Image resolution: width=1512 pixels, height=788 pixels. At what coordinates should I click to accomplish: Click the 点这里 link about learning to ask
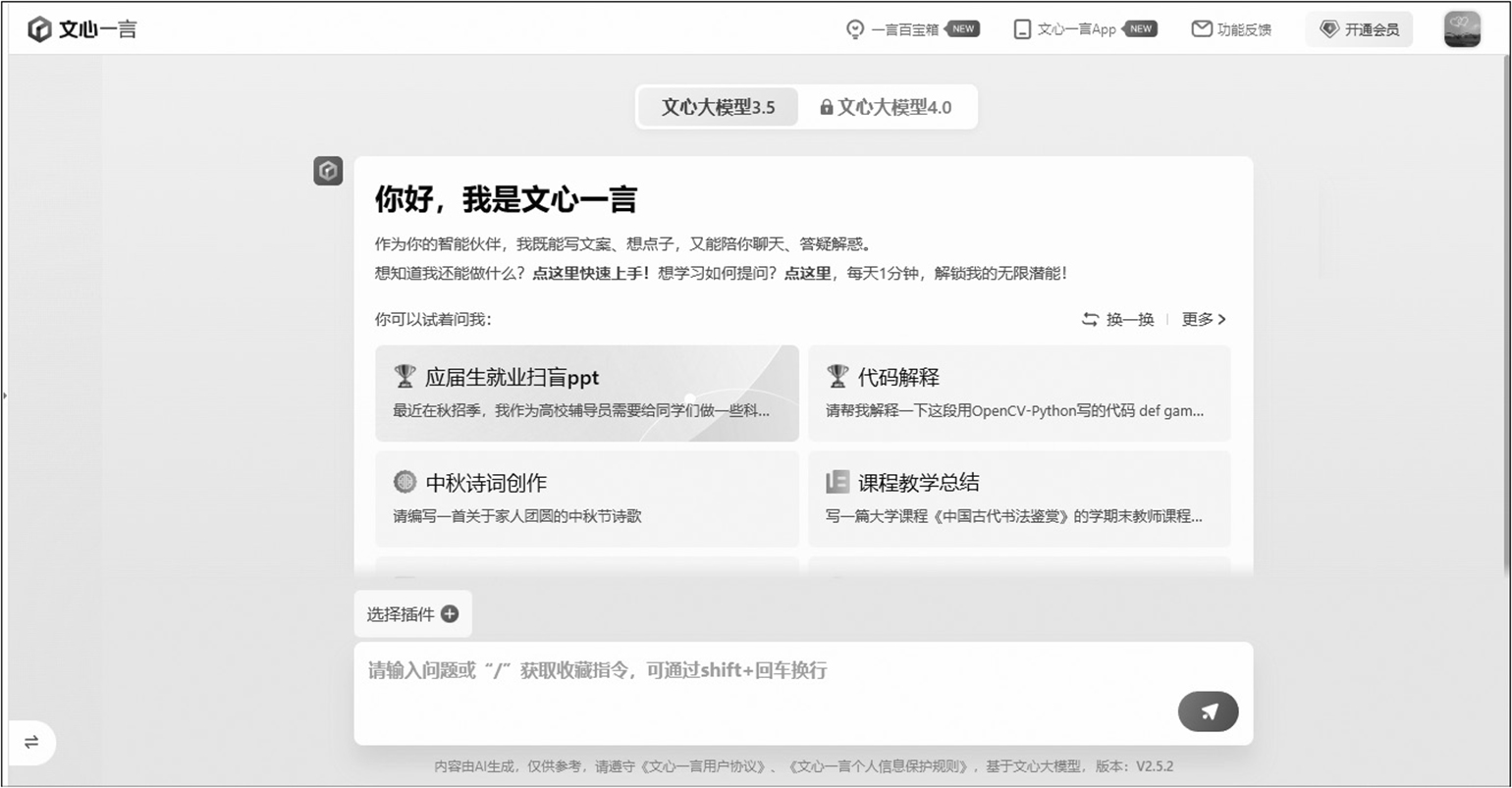point(807,273)
